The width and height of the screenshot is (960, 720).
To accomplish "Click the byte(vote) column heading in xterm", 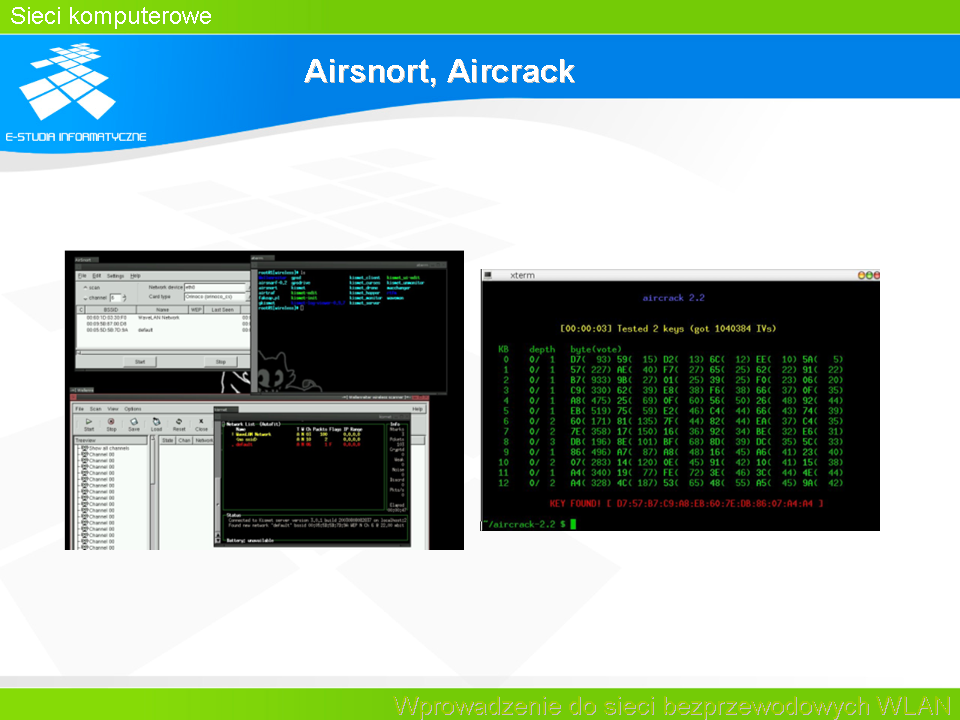I will point(596,349).
